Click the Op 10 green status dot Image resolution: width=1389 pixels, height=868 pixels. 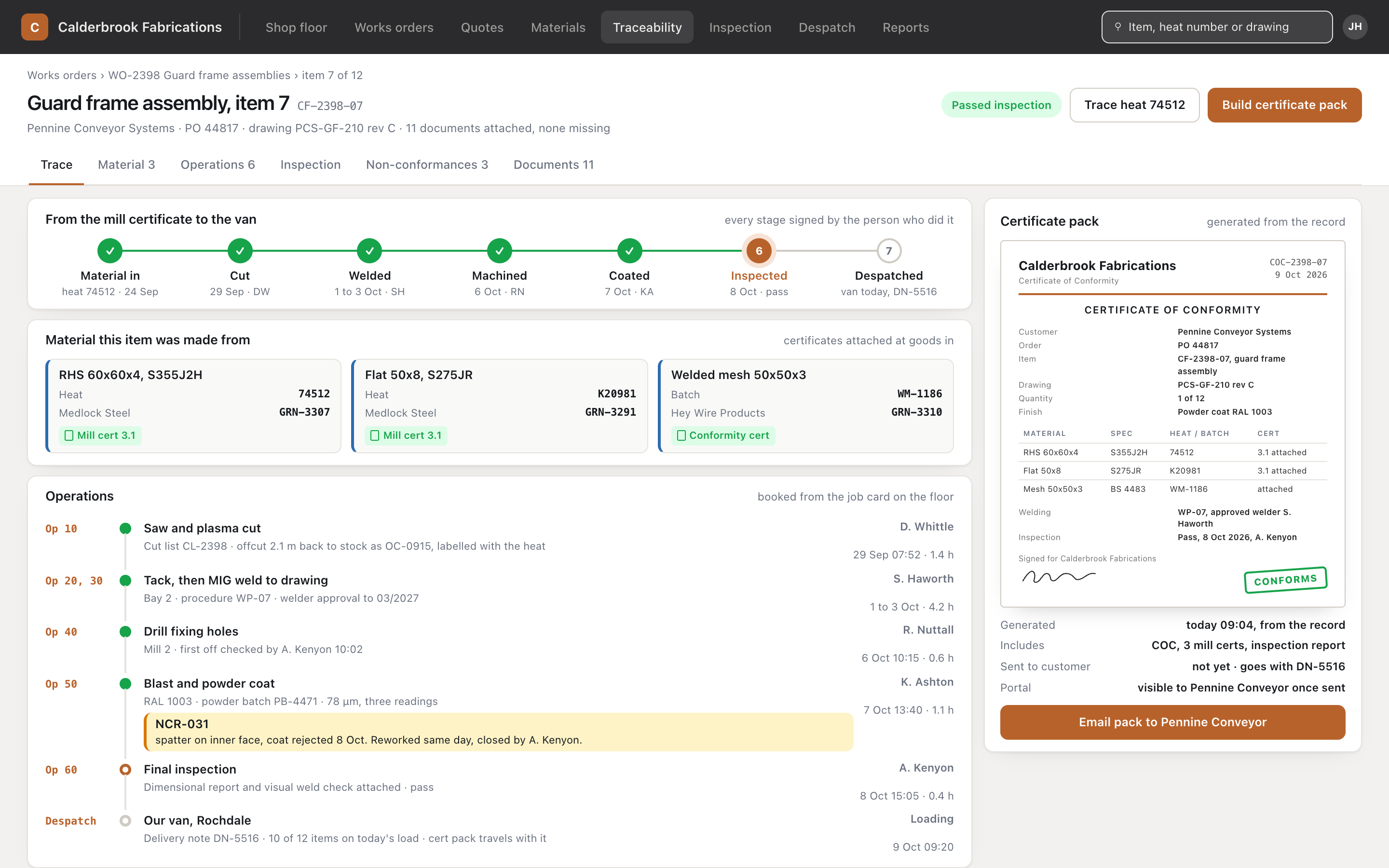pos(125,529)
